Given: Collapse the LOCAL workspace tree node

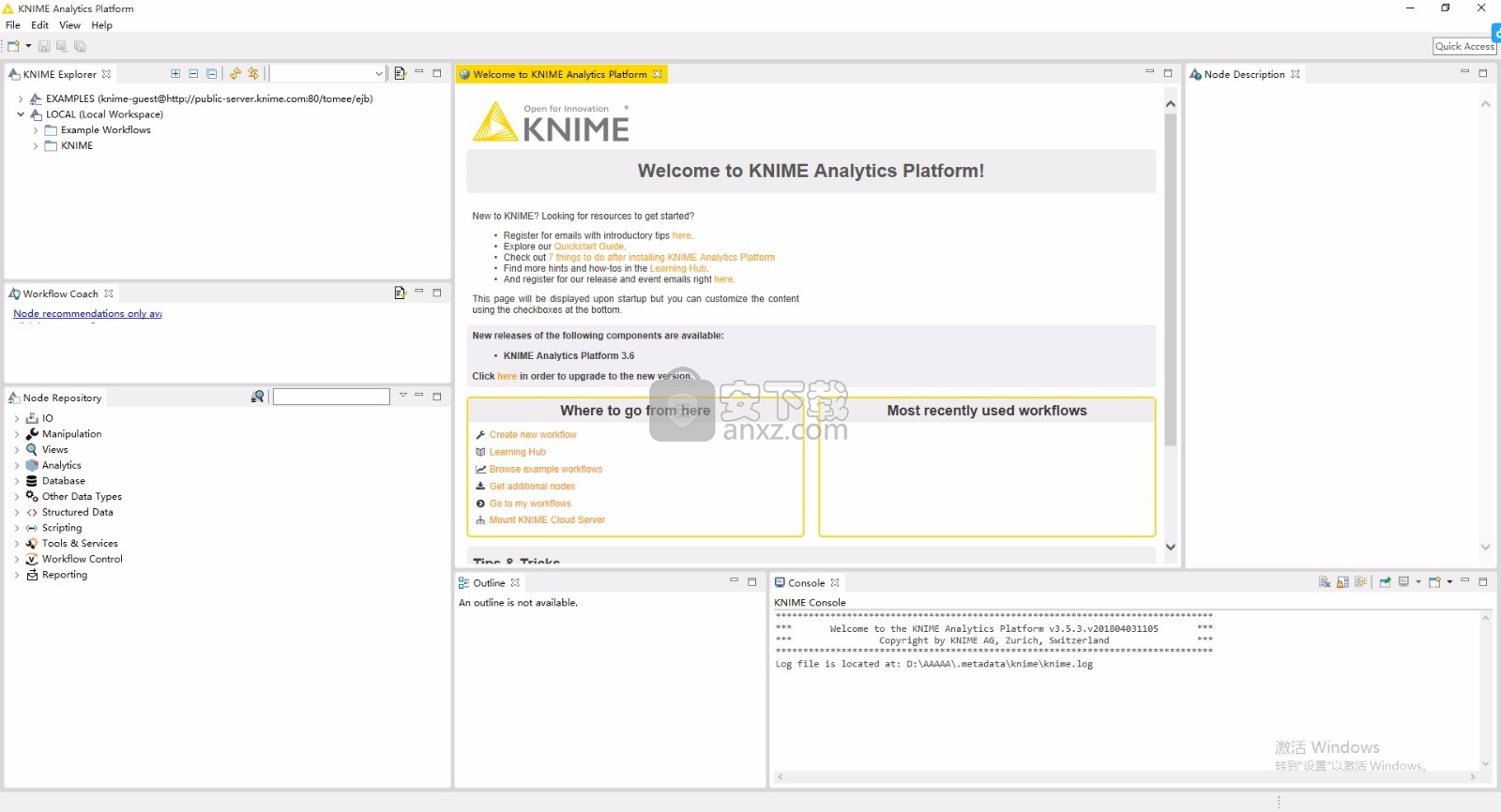Looking at the screenshot, I should (21, 114).
